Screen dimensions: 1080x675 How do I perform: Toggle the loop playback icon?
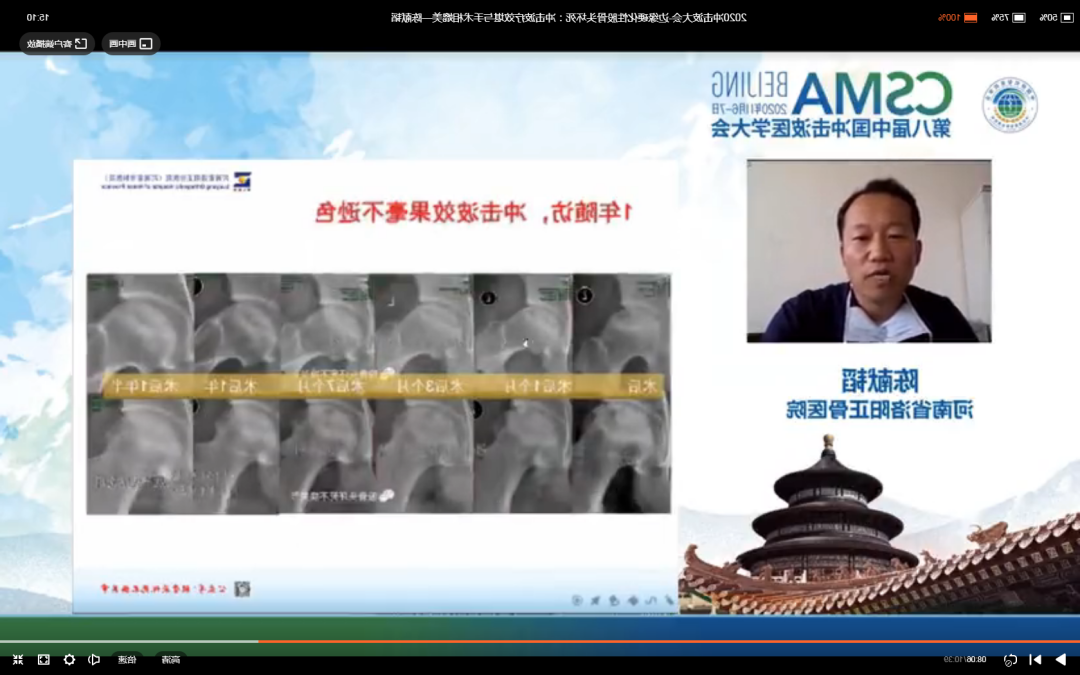coord(1010,659)
